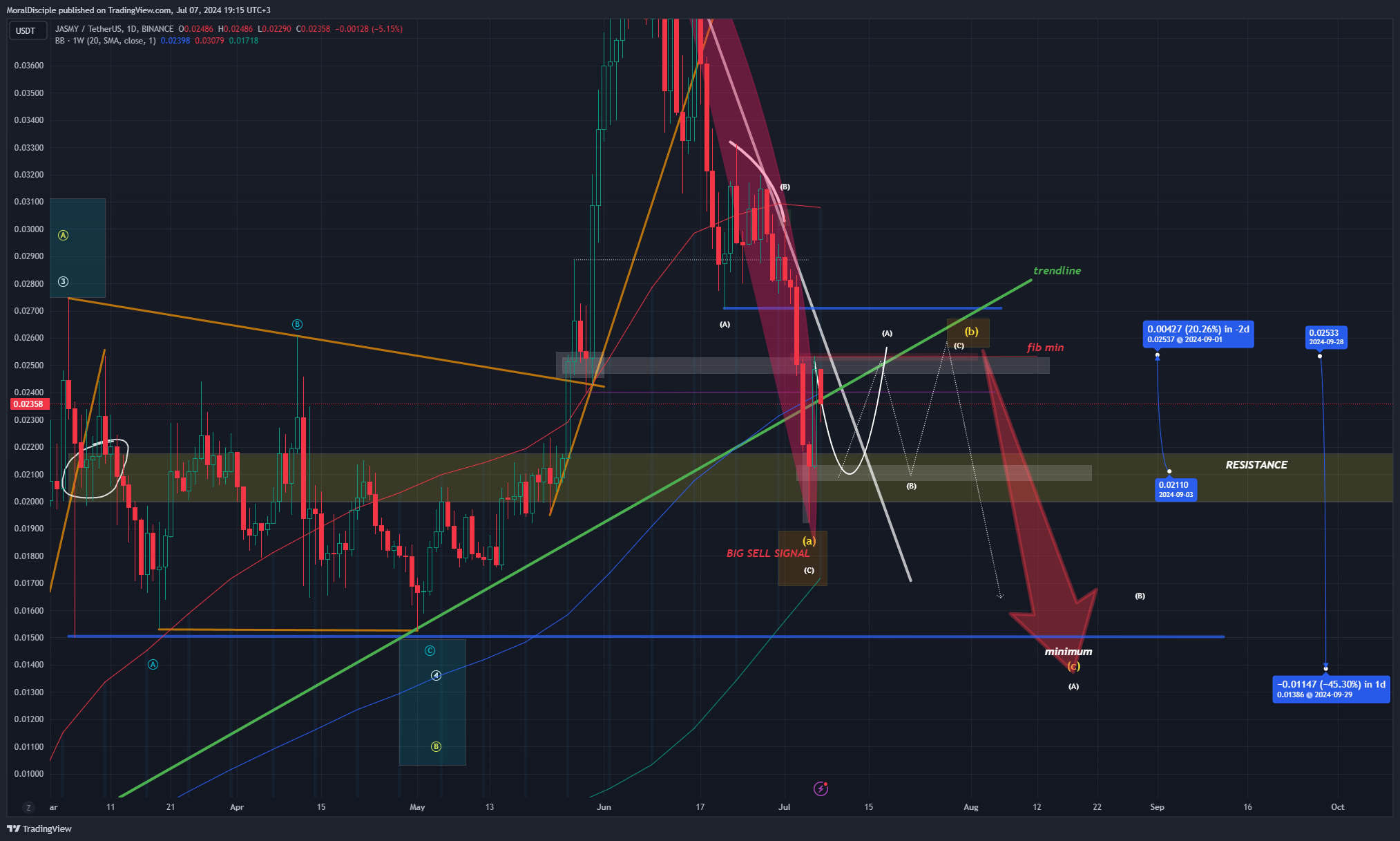Select the 'BIG SELL SIGNAL' text
The height and width of the screenshot is (841, 1400).
pos(768,554)
